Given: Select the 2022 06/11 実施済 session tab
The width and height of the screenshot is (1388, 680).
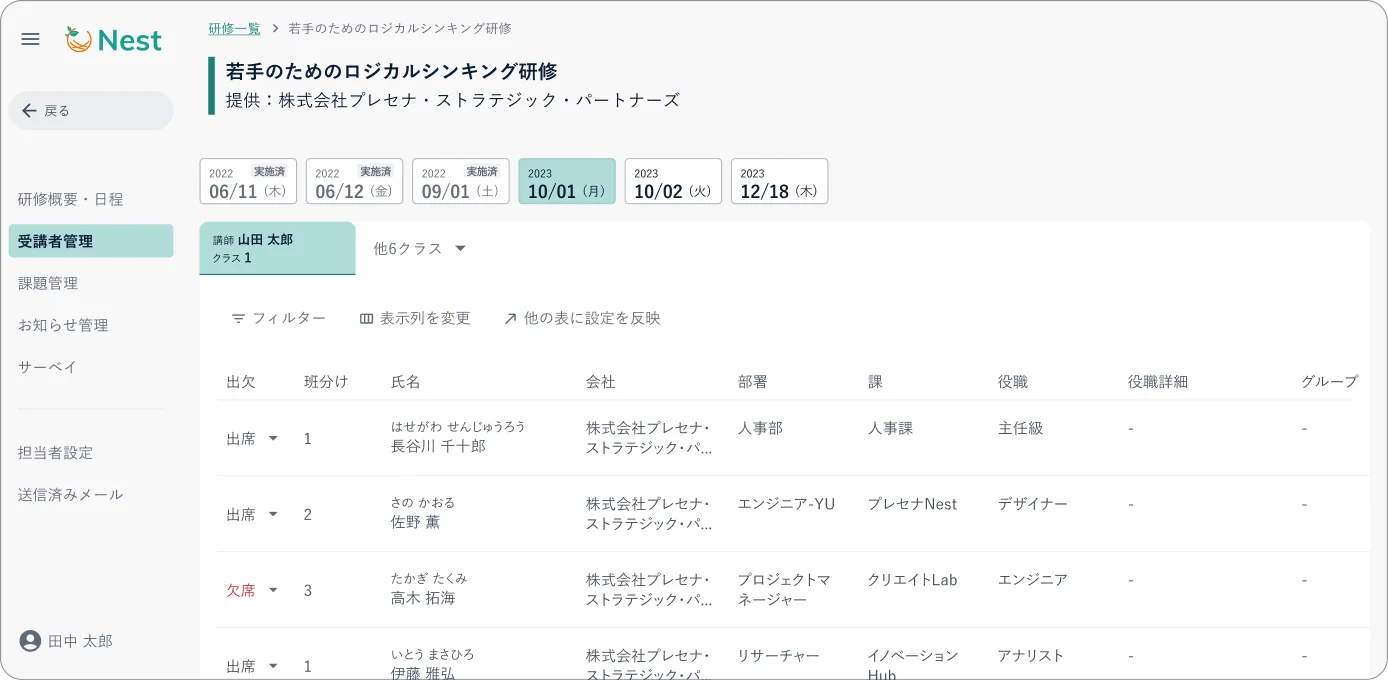Looking at the screenshot, I should [248, 181].
